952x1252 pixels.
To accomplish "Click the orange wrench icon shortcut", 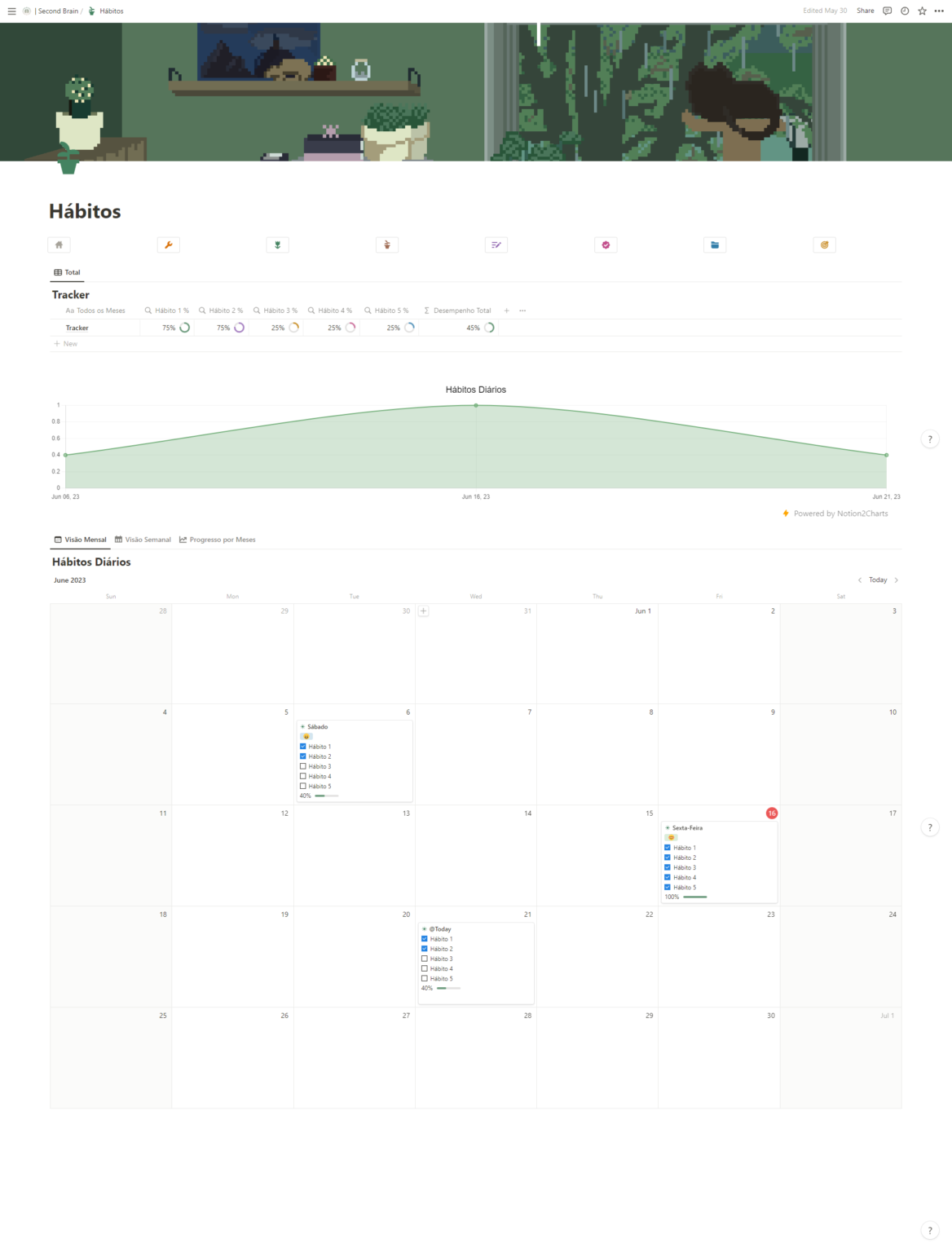I will tap(168, 245).
